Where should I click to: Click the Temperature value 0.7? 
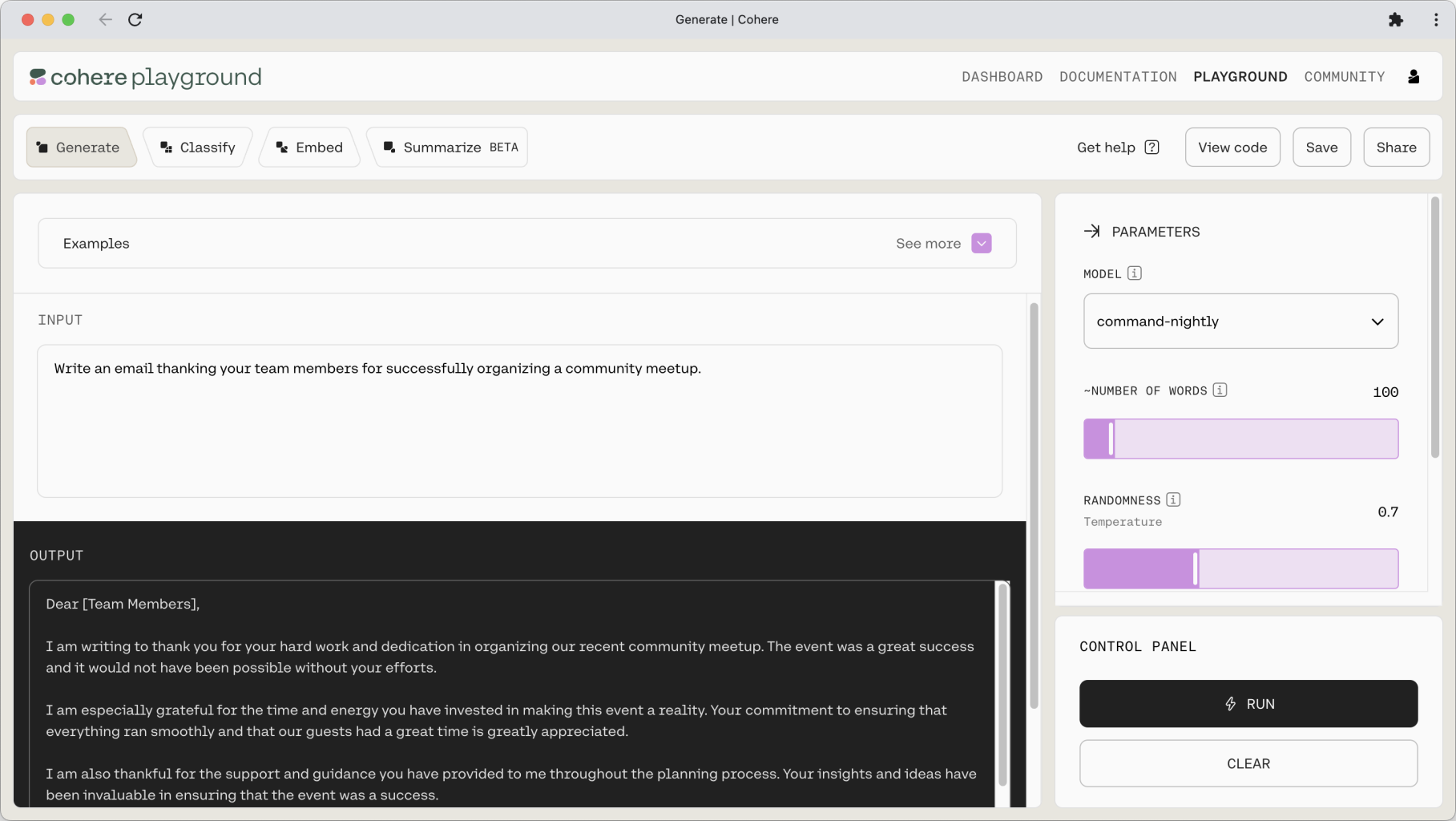(1388, 512)
